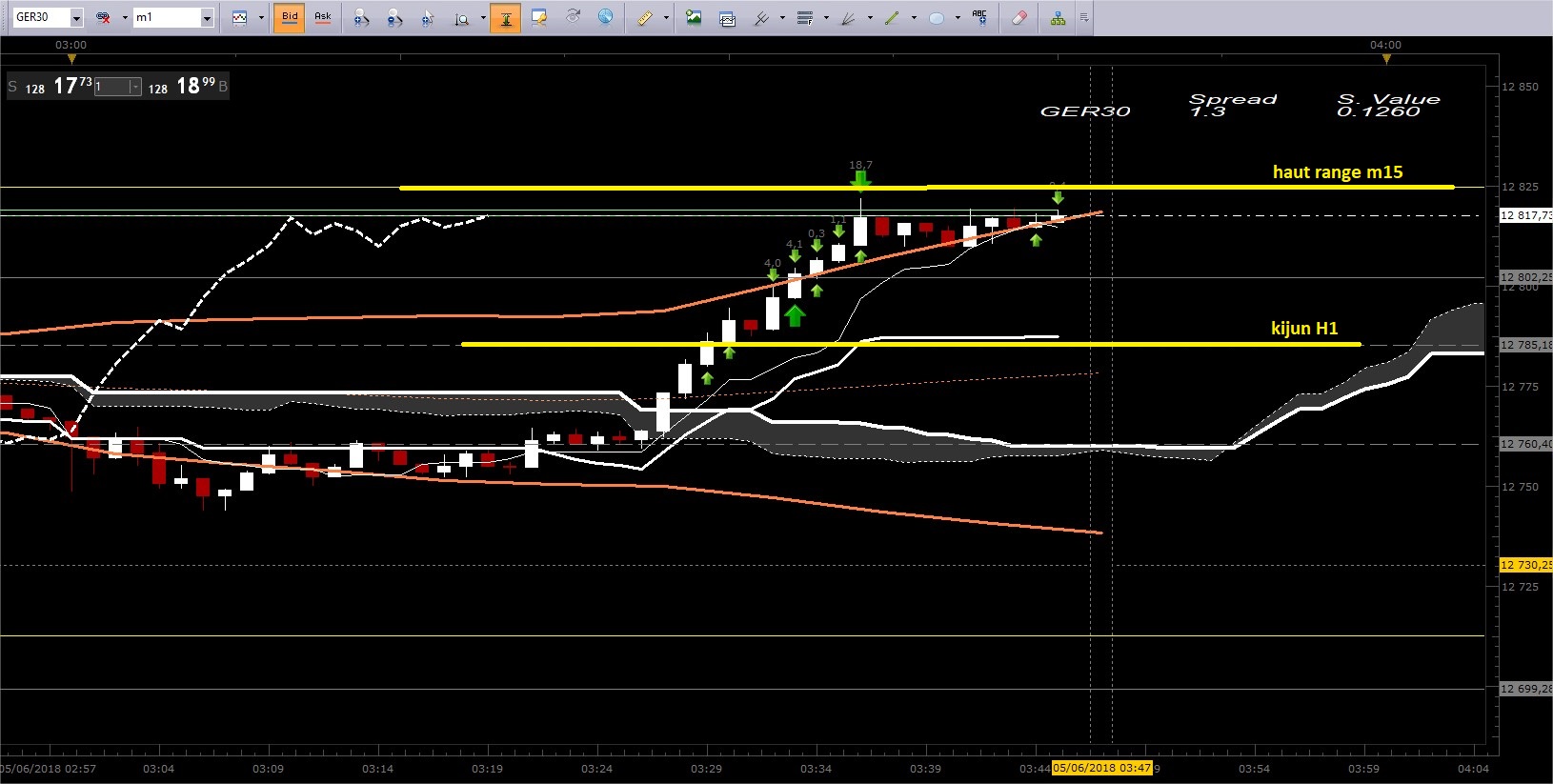Open the ellipse shape tool dropdown arrow
Screen dimensions: 1553x784
coord(958,17)
